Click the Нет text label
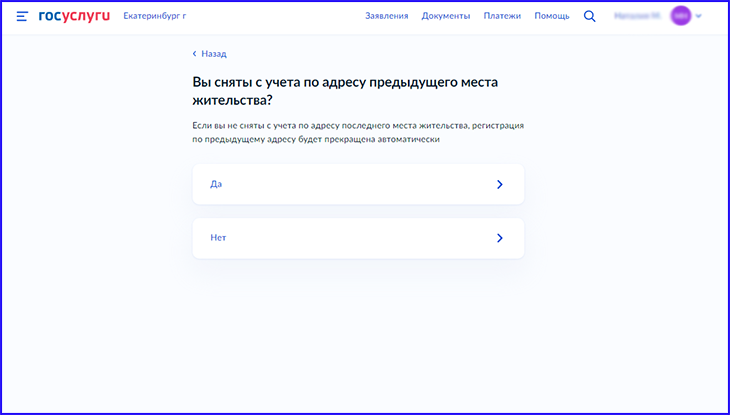The width and height of the screenshot is (730, 415). tap(219, 238)
